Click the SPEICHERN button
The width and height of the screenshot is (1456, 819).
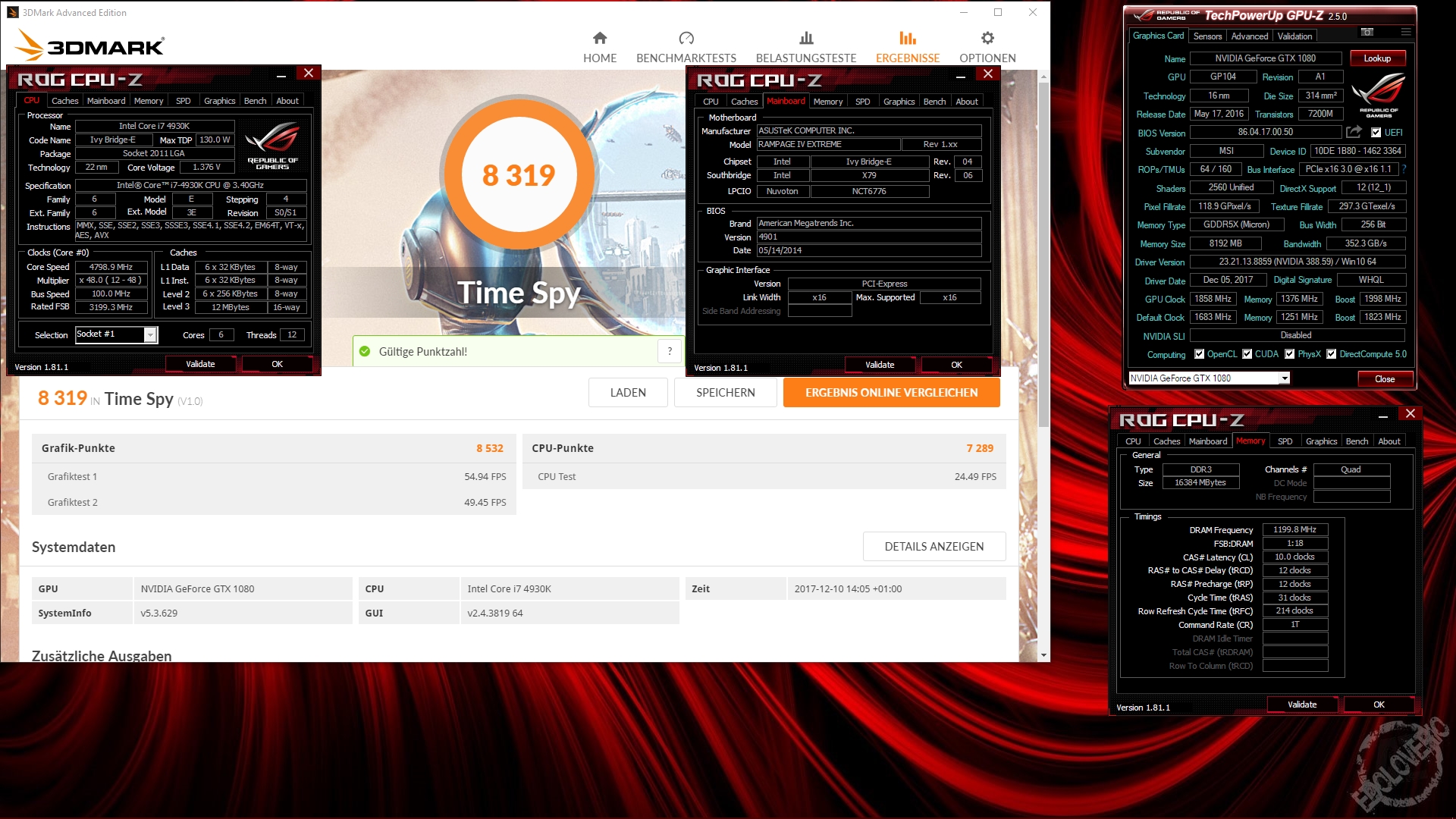click(x=726, y=392)
